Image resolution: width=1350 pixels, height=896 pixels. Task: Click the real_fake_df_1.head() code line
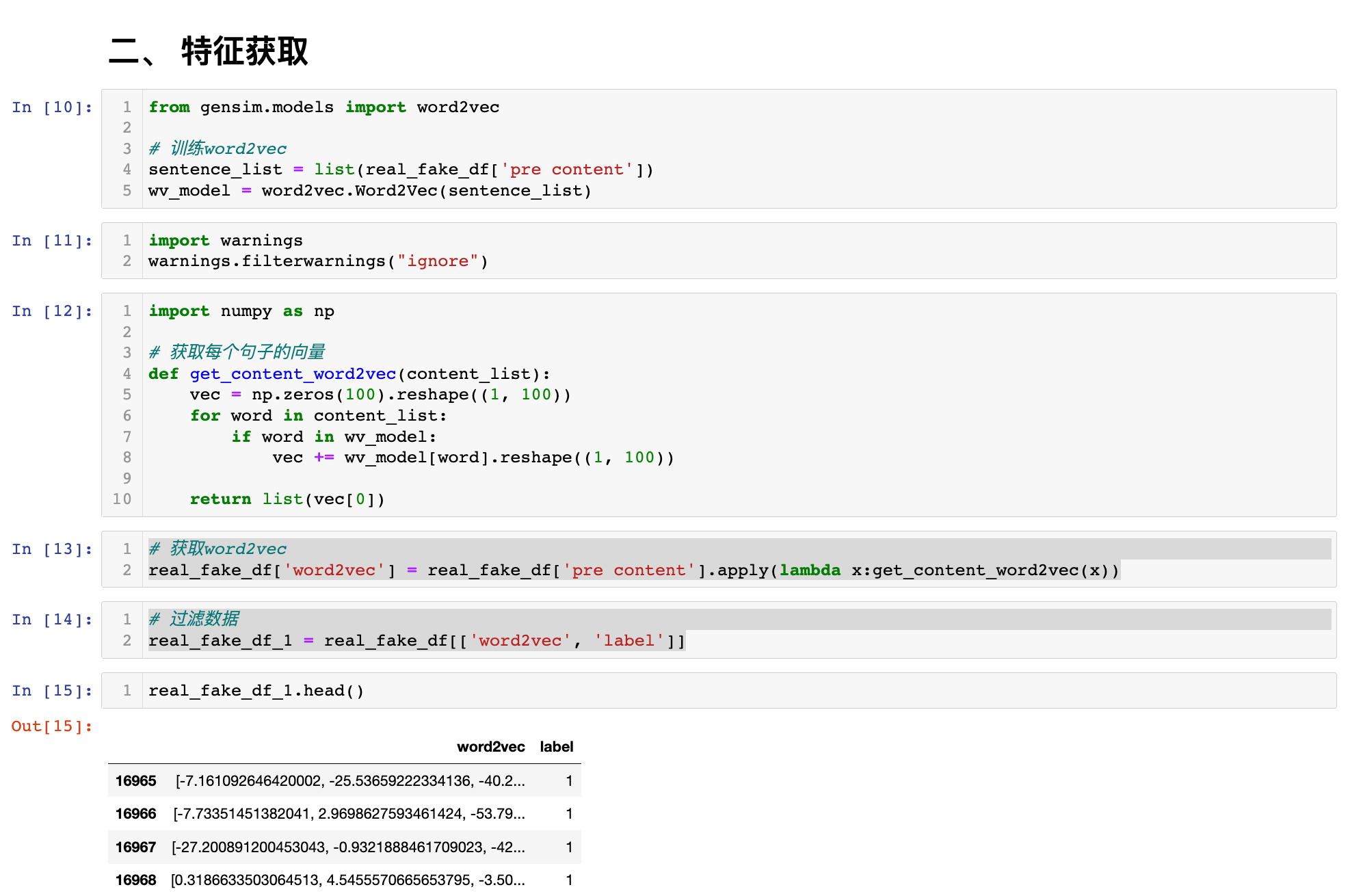click(x=256, y=691)
